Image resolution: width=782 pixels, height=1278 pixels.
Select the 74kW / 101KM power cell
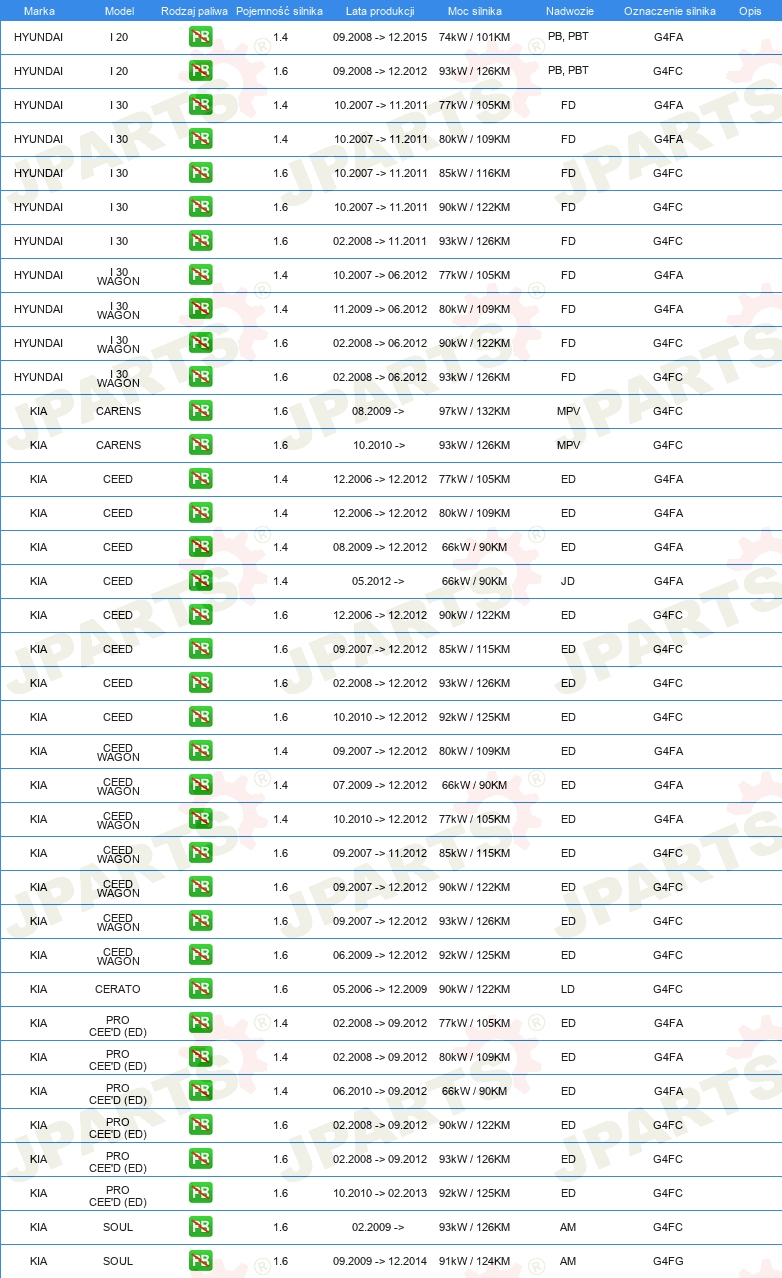click(474, 37)
